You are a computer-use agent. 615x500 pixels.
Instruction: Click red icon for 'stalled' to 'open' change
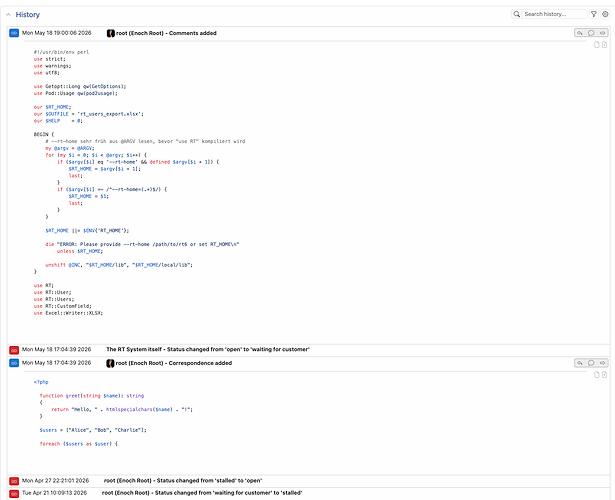(14, 481)
